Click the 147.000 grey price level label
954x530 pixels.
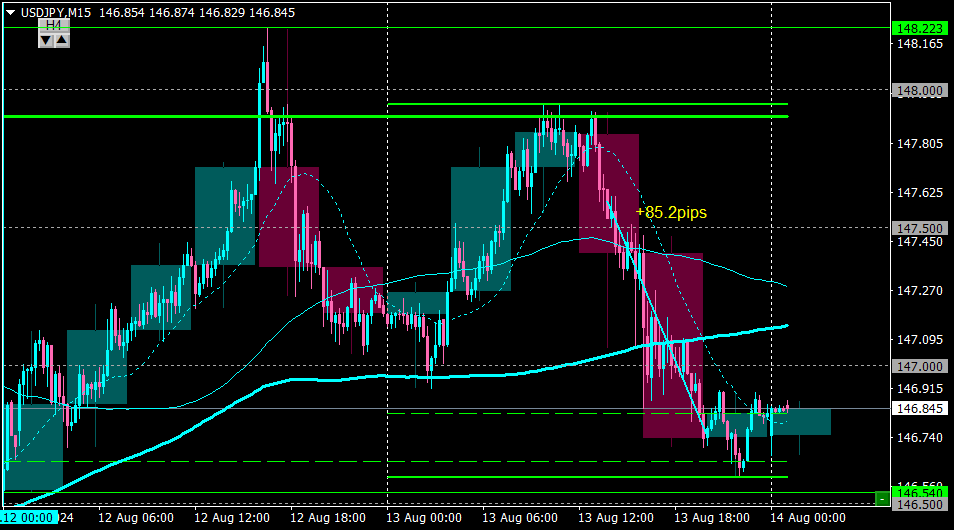click(x=919, y=366)
